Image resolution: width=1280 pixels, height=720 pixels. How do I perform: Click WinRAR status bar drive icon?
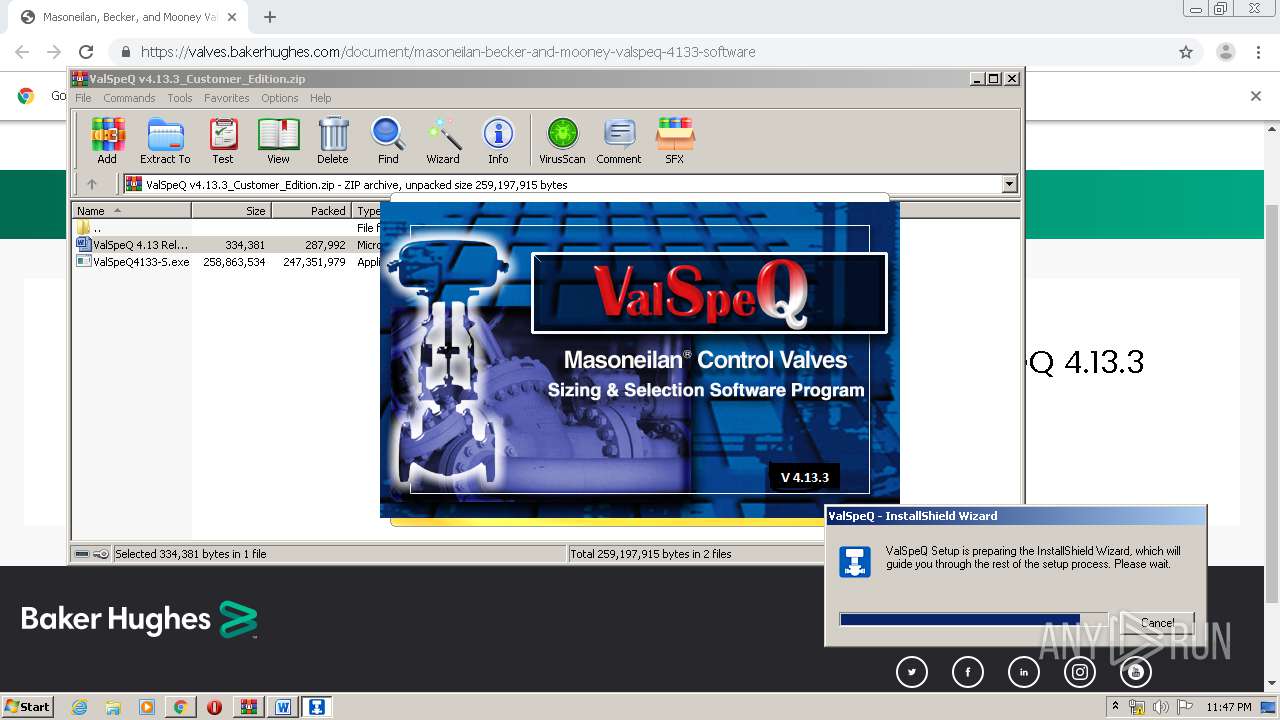82,554
